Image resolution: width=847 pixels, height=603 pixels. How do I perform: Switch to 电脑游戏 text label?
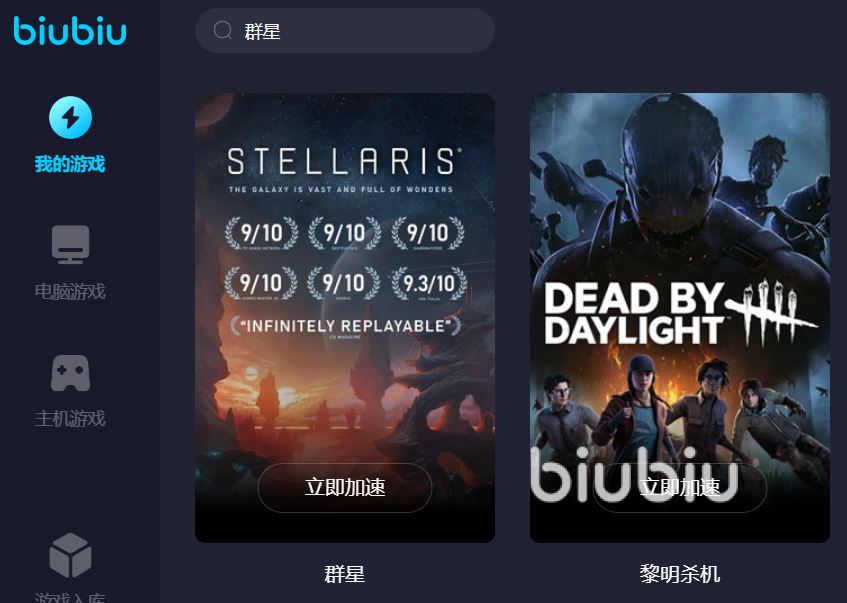point(70,292)
